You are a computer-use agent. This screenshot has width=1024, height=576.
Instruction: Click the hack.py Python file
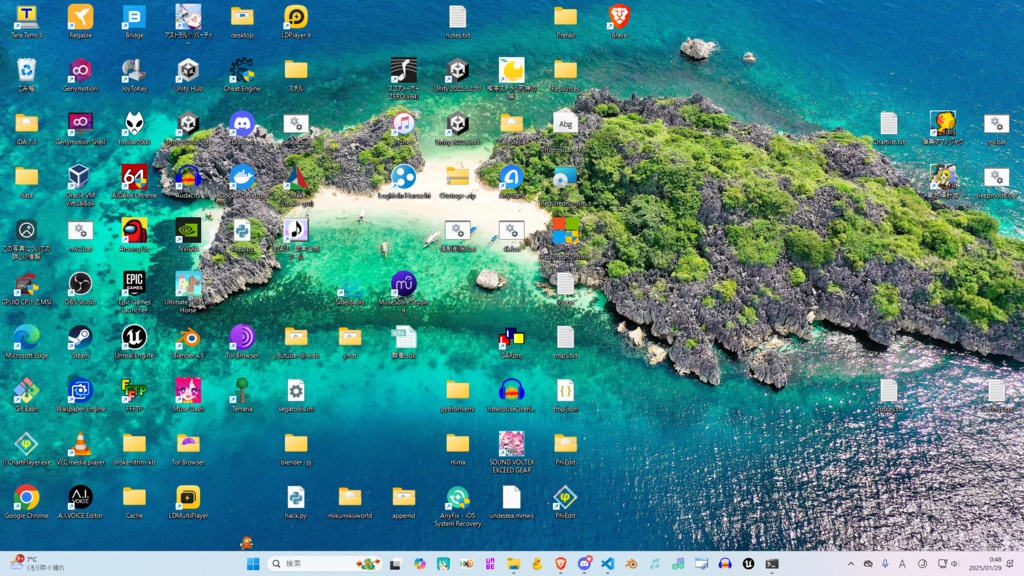(x=296, y=502)
